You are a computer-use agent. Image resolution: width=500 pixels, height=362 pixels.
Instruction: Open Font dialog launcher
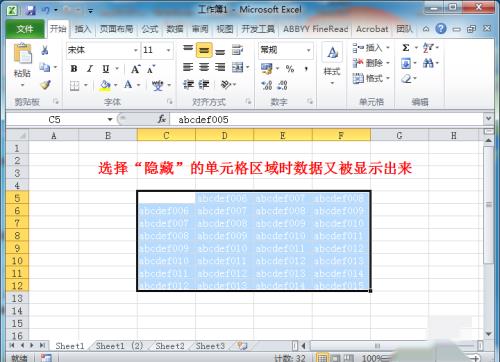pos(170,101)
